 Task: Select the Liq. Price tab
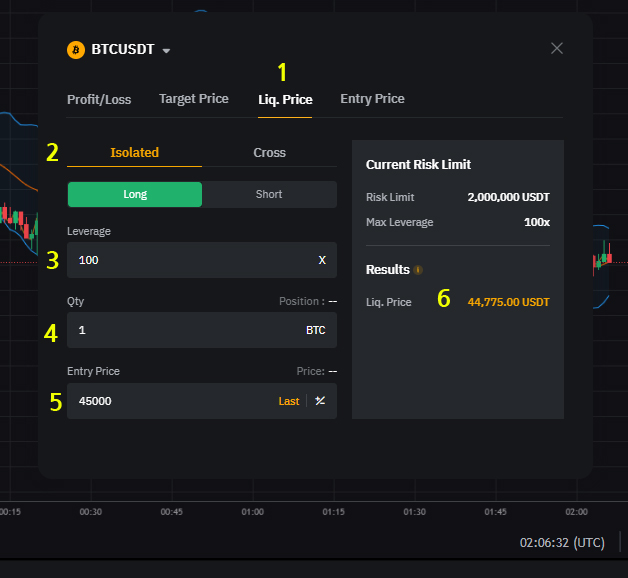click(x=285, y=100)
